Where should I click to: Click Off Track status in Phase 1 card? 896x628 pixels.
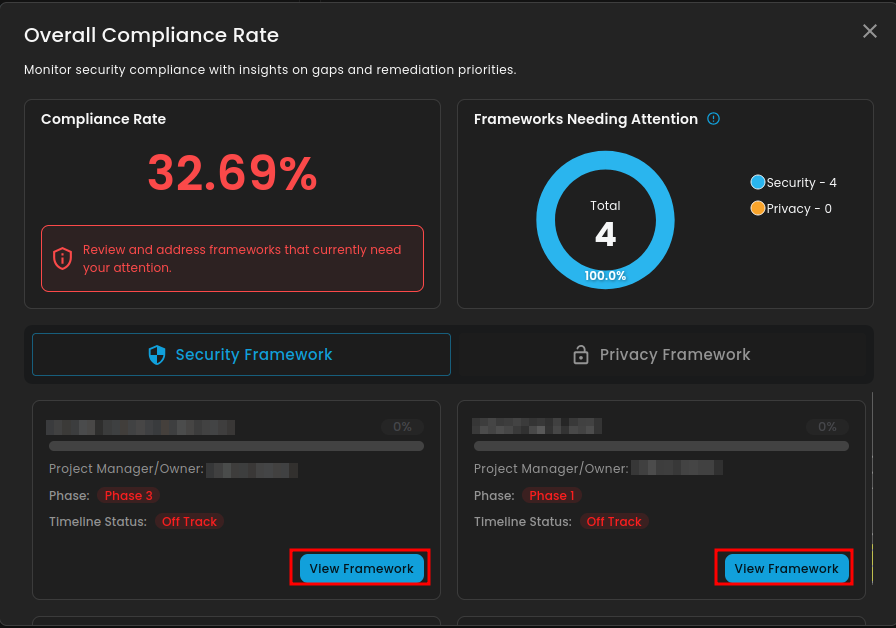[614, 522]
